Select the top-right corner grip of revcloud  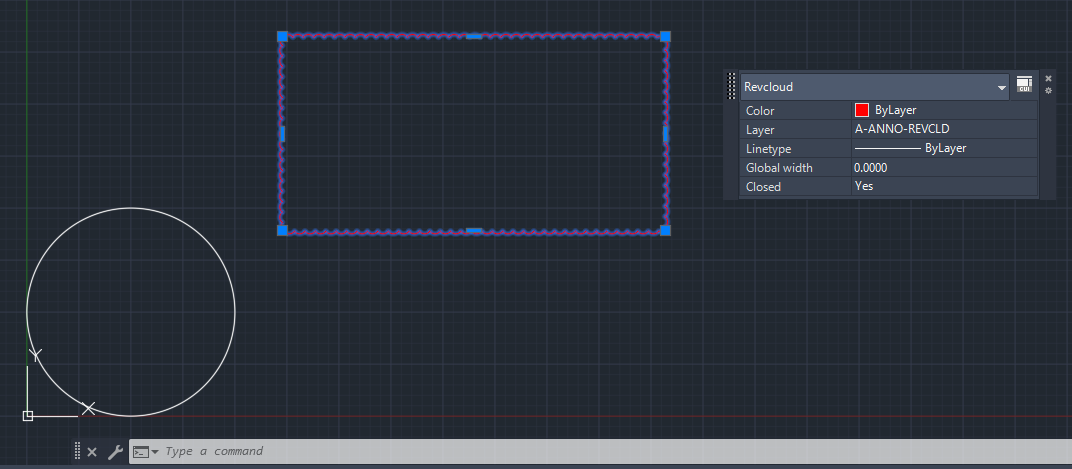click(665, 36)
